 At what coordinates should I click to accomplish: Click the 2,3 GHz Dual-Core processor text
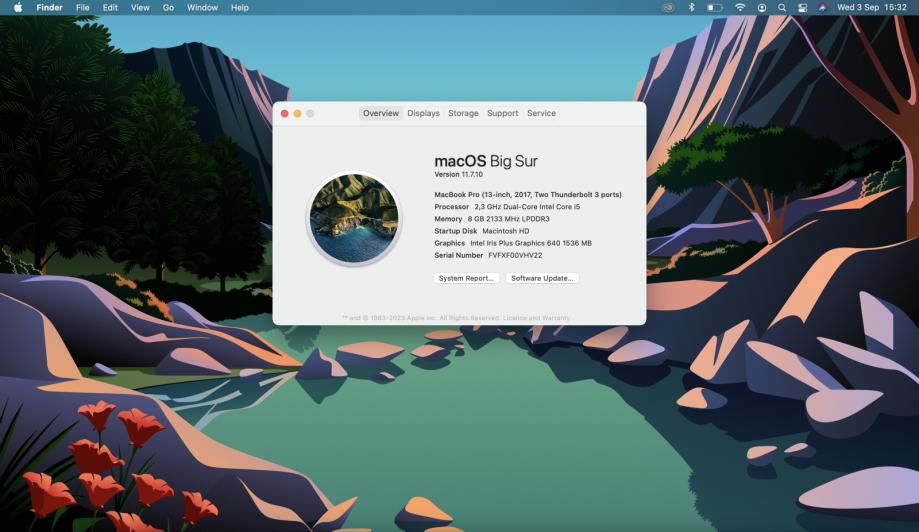527,207
